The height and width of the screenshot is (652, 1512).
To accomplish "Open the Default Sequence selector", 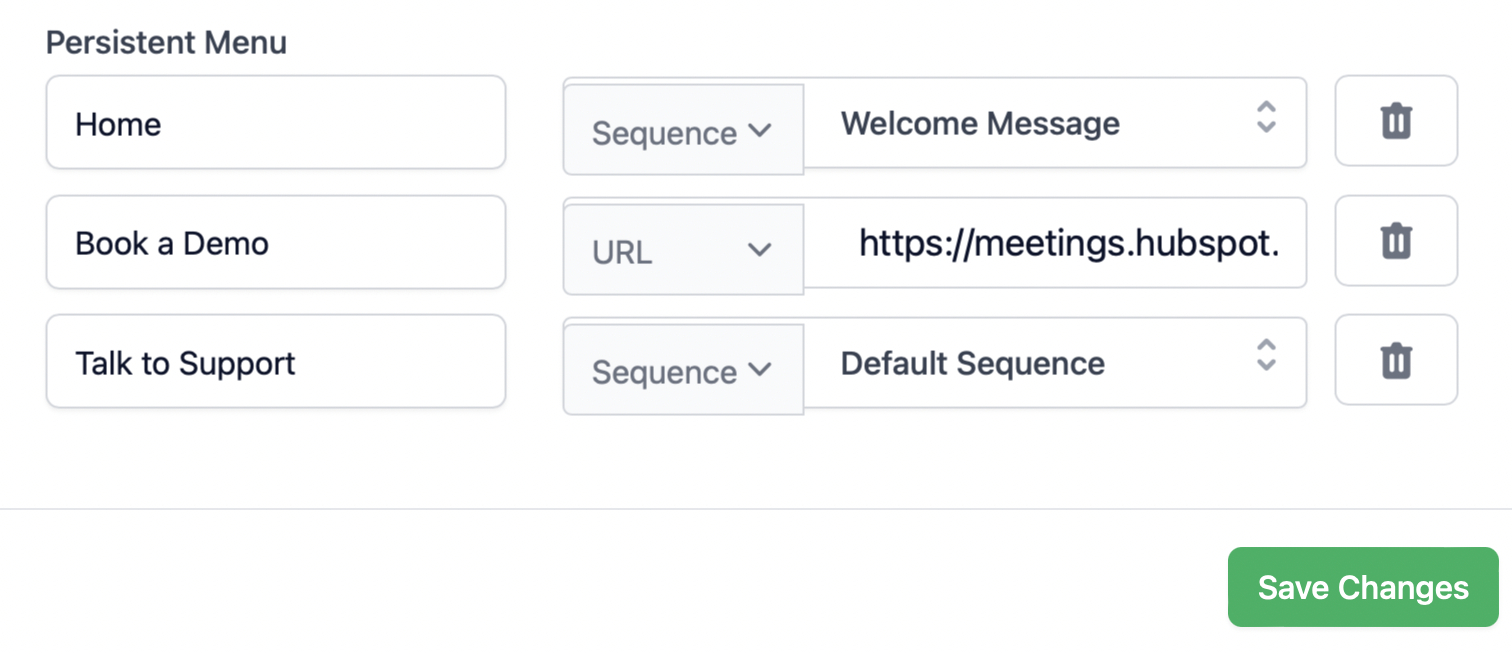I will pos(1040,363).
